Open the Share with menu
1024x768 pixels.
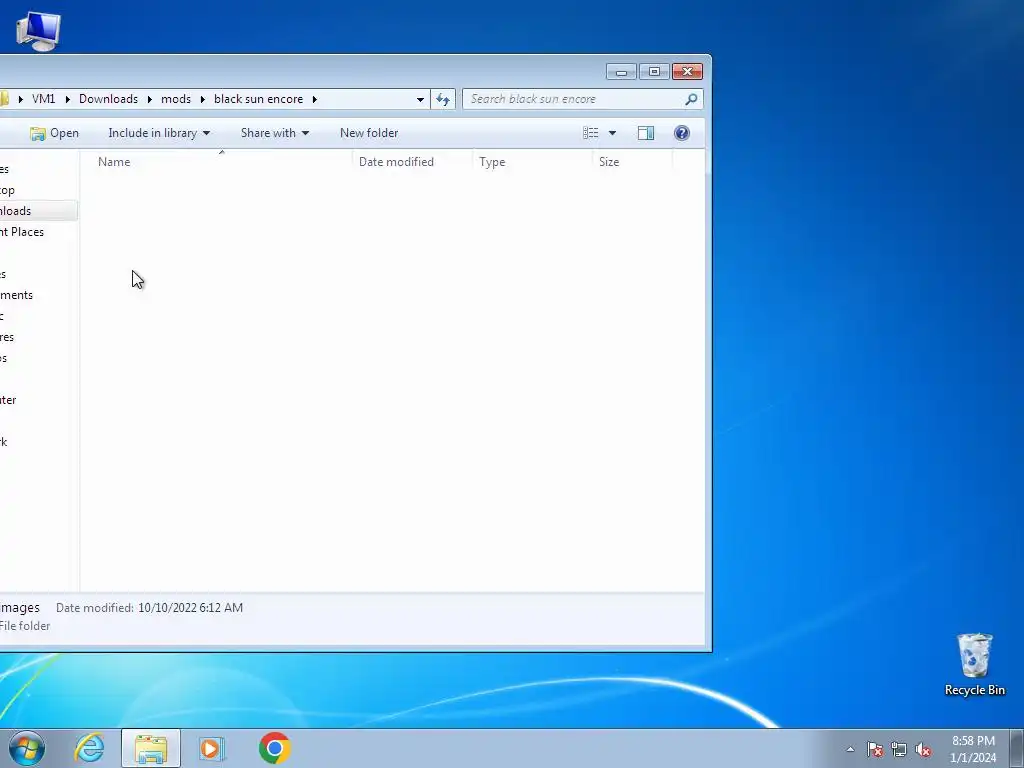pos(275,133)
